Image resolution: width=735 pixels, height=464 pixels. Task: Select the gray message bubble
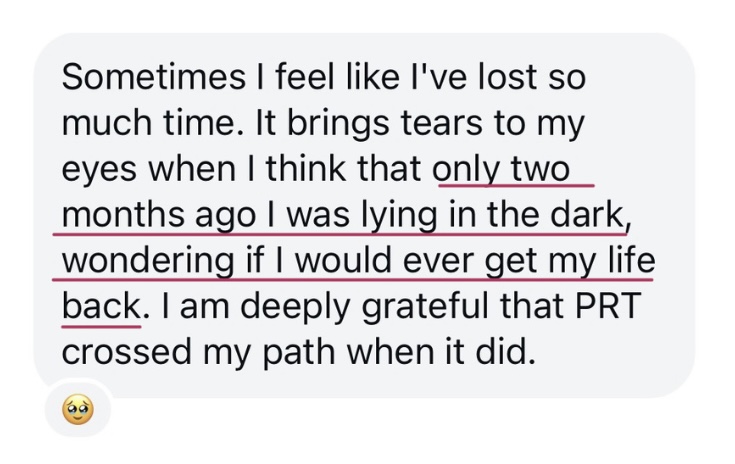pos(364,216)
